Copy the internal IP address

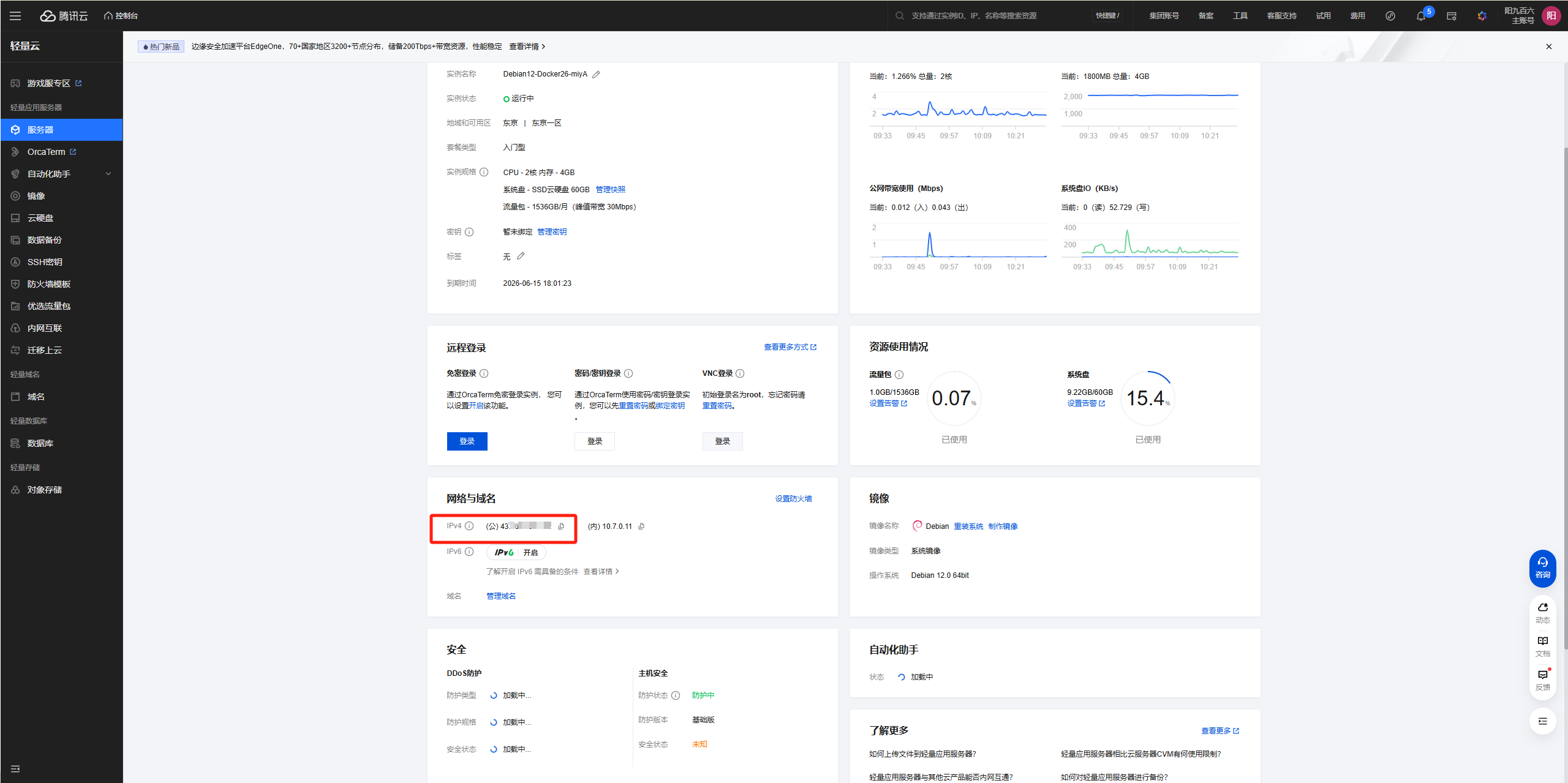click(x=641, y=526)
